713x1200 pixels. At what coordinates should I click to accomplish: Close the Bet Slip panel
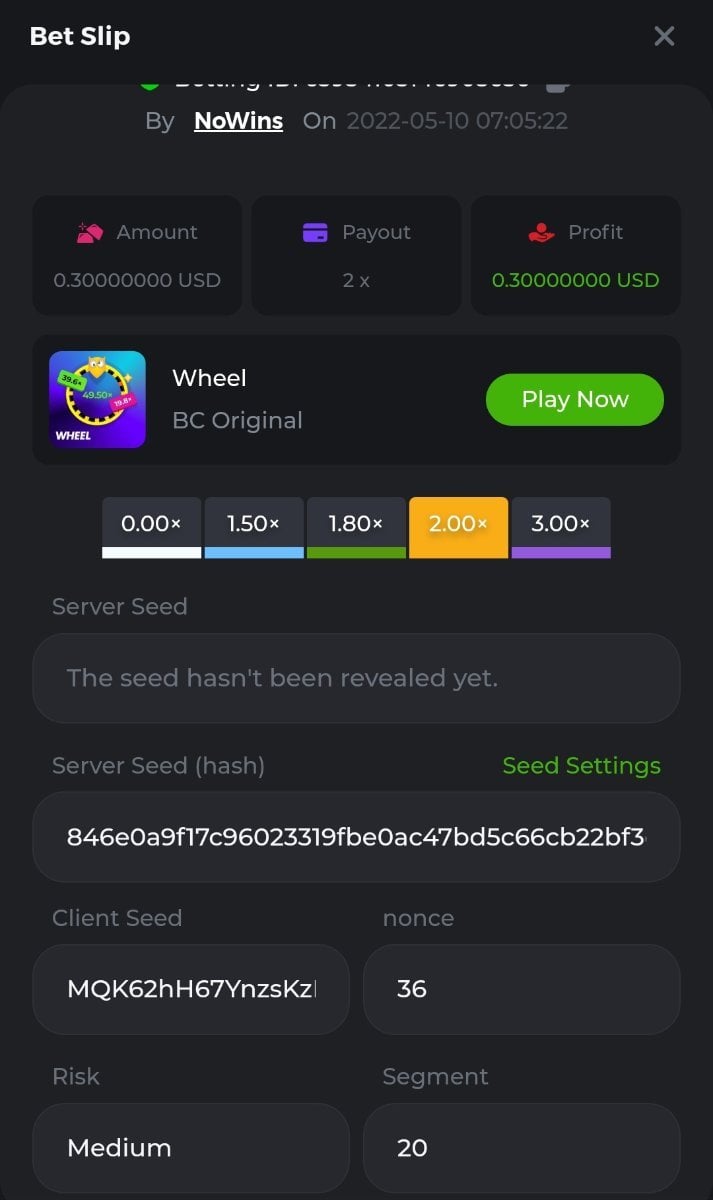click(664, 37)
